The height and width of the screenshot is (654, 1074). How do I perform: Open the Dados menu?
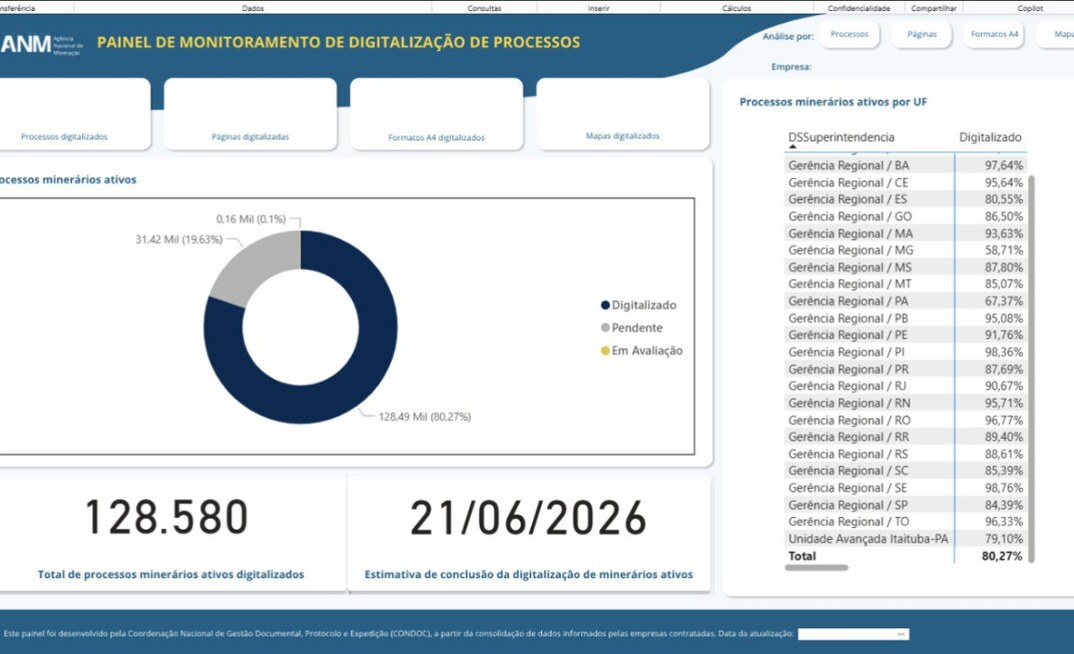coord(254,7)
